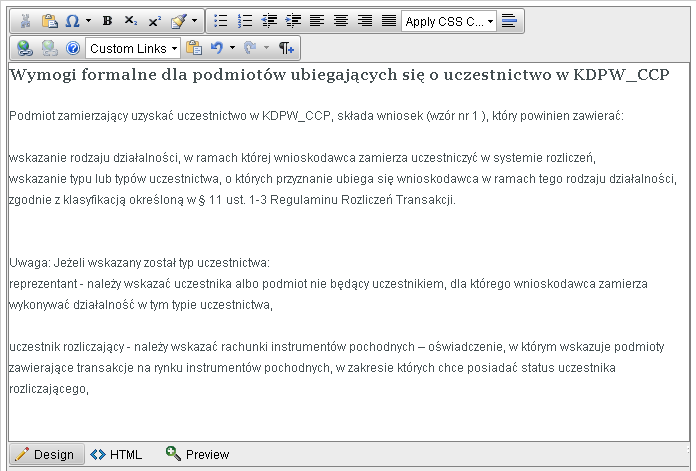
Task: Toggle the bulleted list
Action: [x=221, y=21]
